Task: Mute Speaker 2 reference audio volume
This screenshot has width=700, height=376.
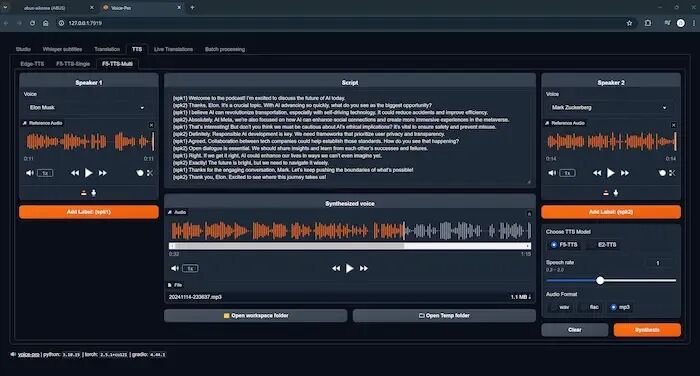Action: coord(552,173)
